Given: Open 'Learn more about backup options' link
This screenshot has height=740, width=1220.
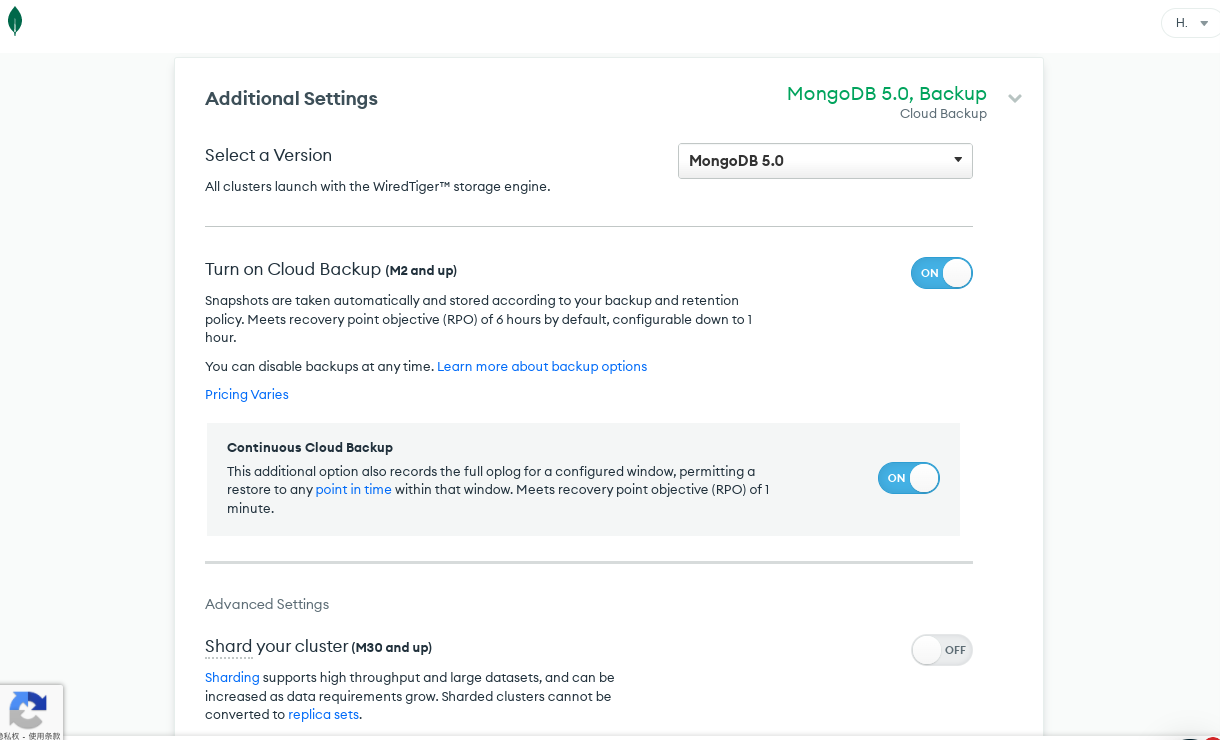Looking at the screenshot, I should [541, 367].
